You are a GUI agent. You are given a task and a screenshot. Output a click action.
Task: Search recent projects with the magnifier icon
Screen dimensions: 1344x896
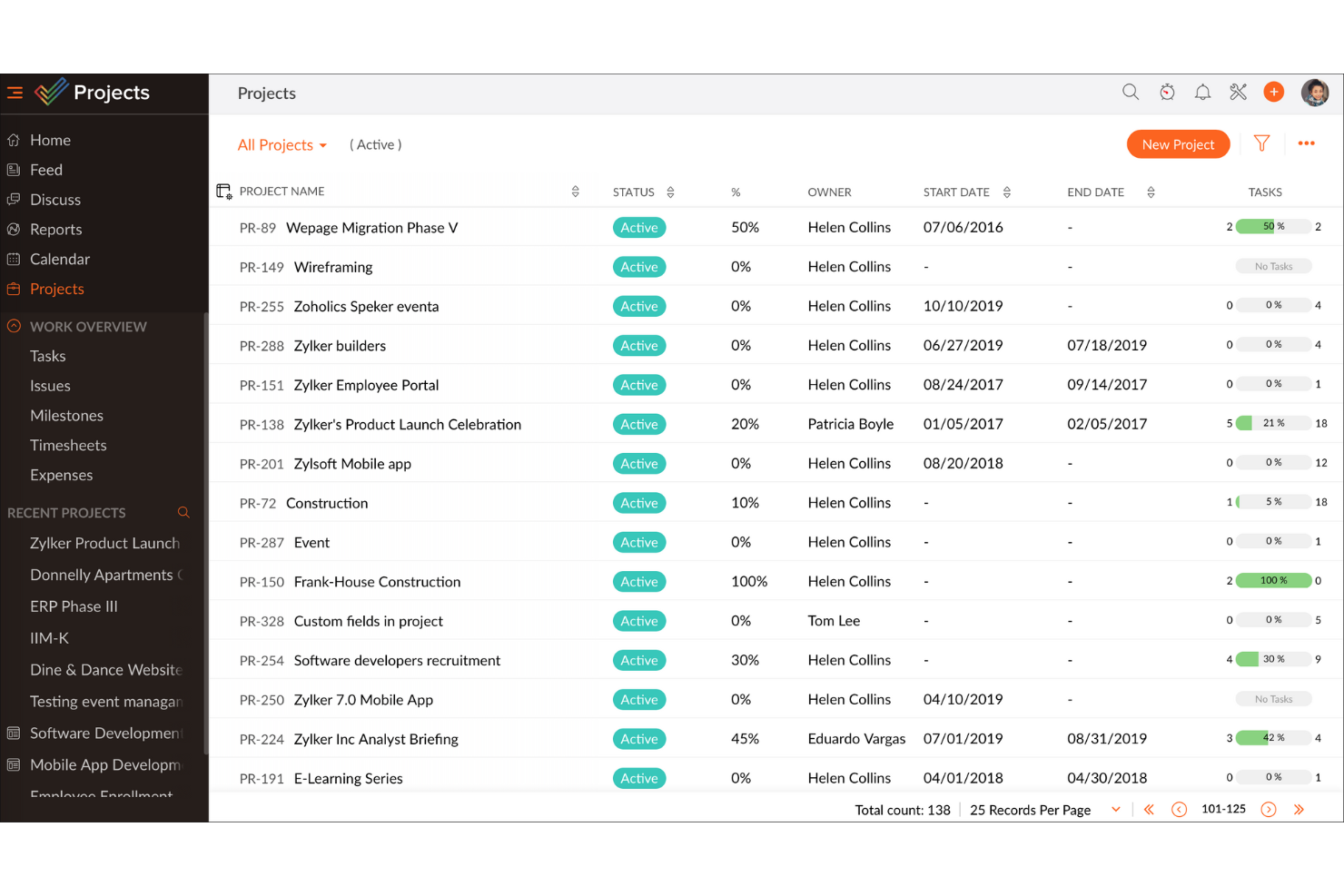click(183, 513)
